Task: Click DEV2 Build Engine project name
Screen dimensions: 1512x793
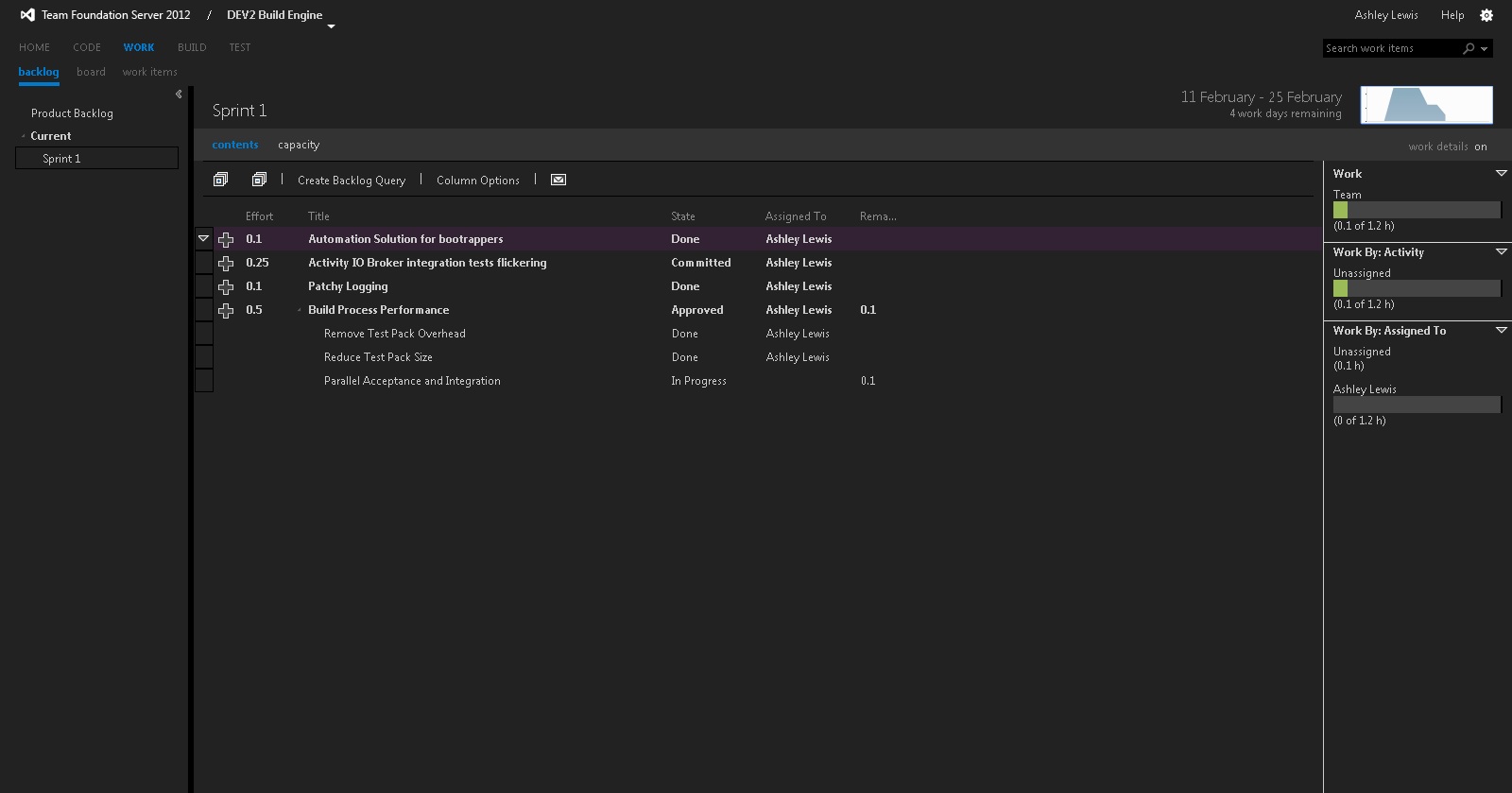Action: click(x=275, y=15)
